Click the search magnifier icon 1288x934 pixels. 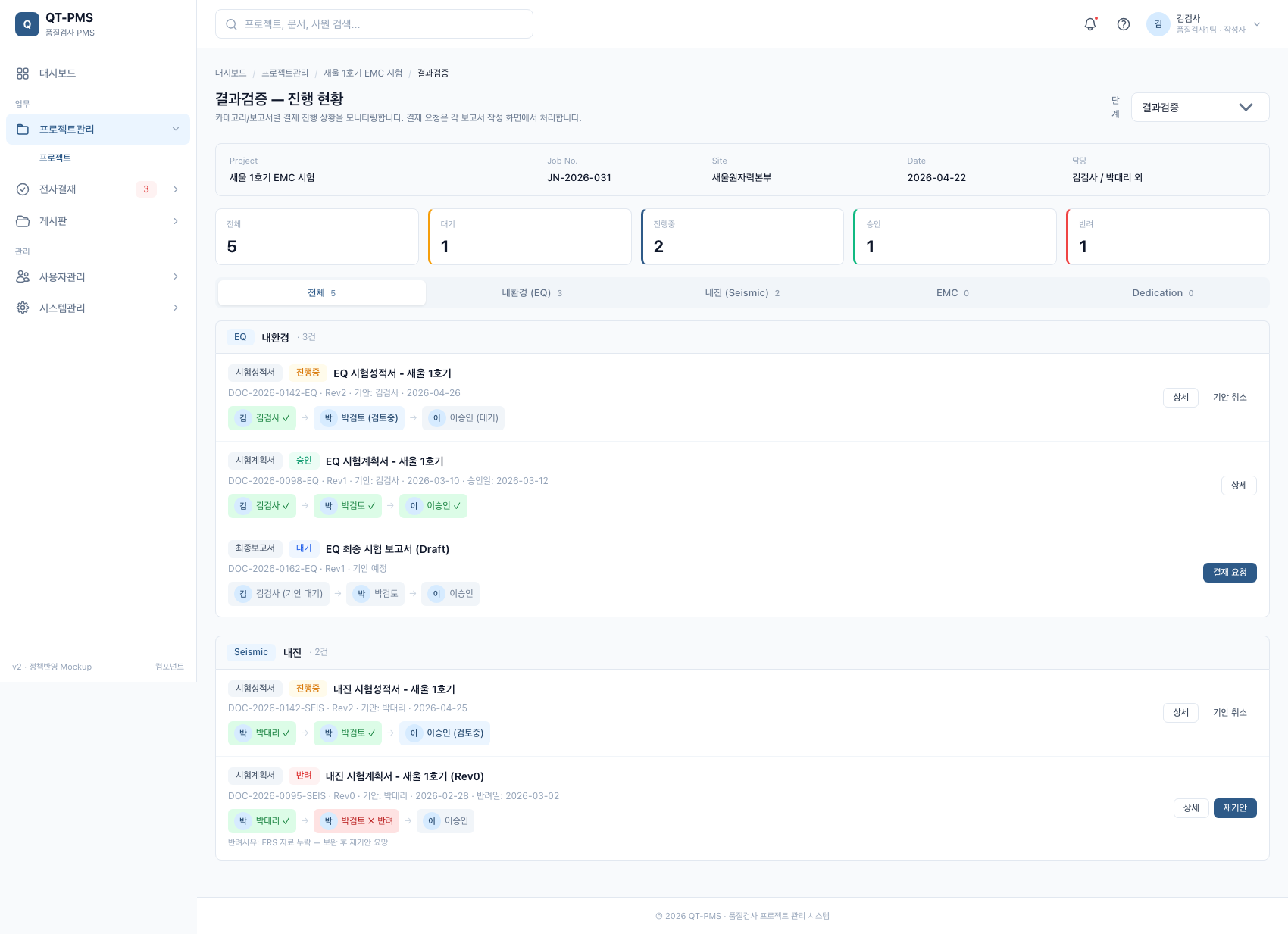[232, 24]
